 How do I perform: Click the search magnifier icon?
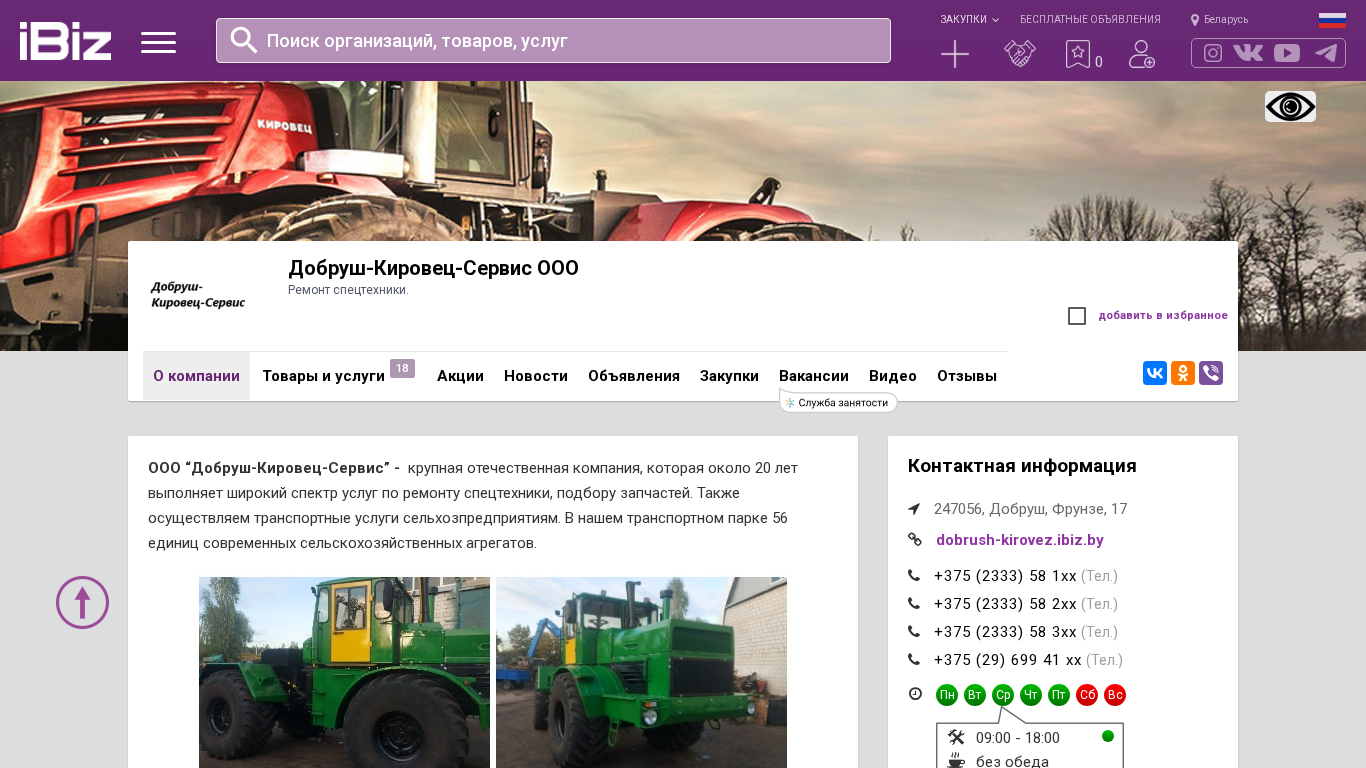[x=244, y=40]
